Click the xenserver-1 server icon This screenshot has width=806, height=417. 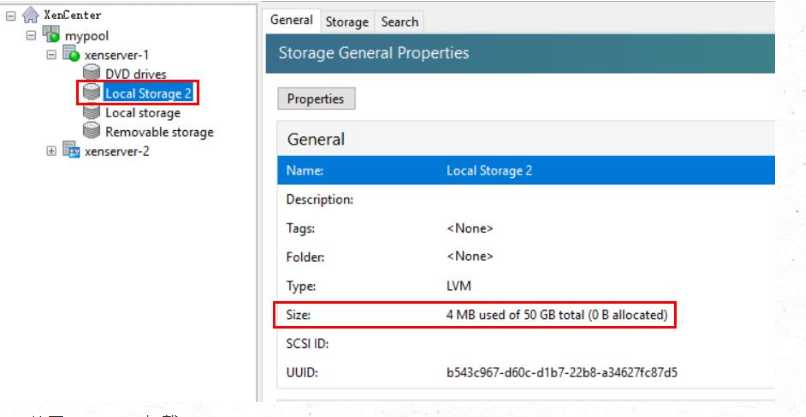point(71,53)
